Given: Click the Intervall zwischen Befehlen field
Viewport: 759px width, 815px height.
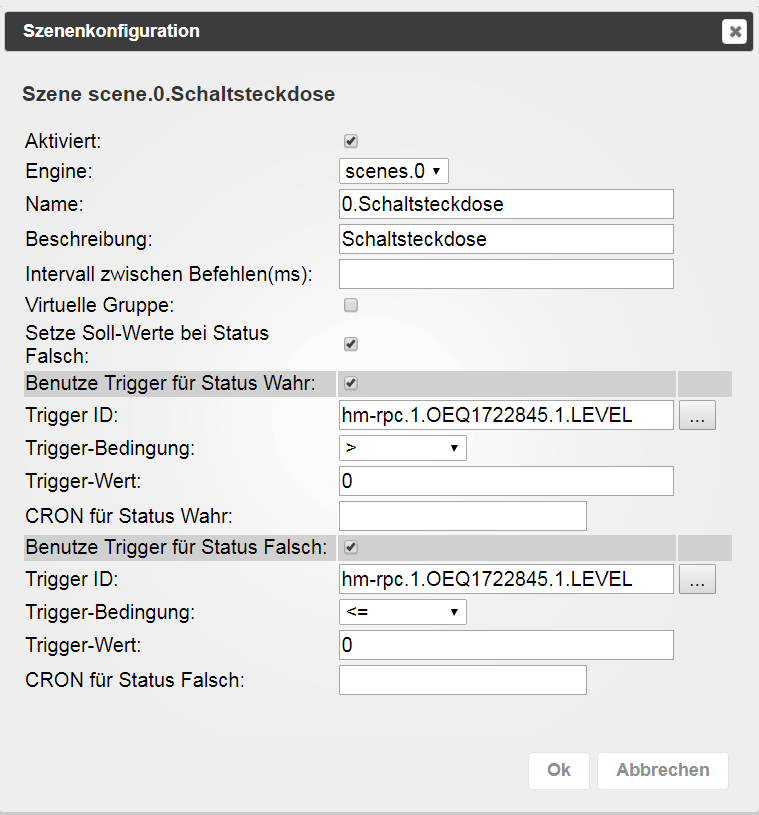Looking at the screenshot, I should pyautogui.click(x=506, y=274).
